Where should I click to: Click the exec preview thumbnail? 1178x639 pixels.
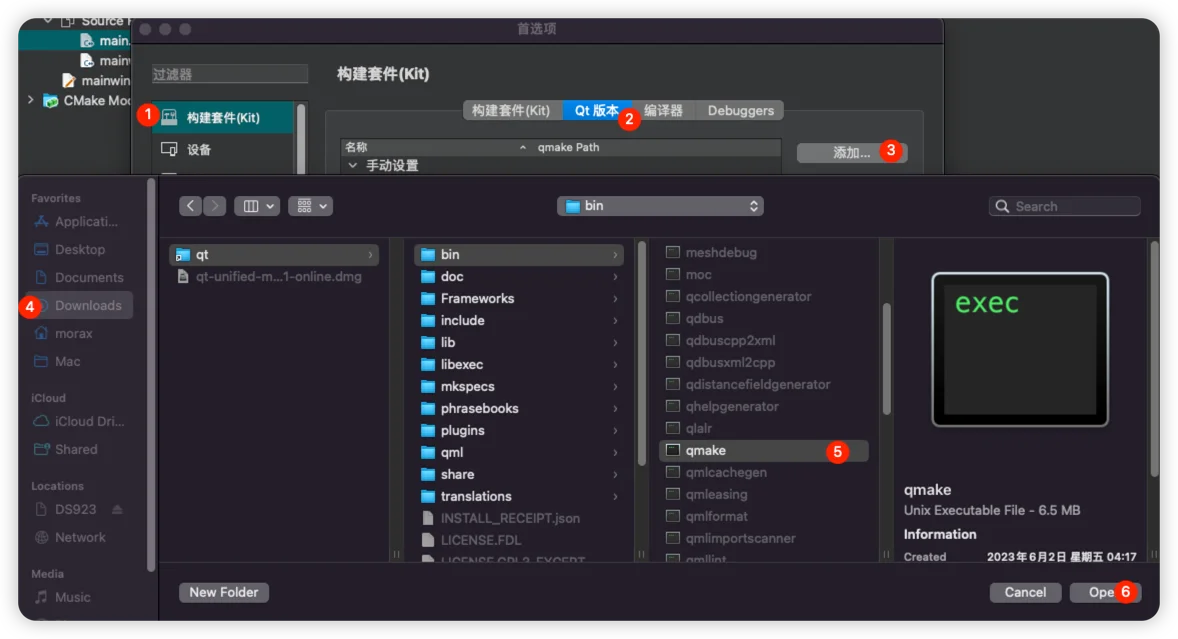[x=1019, y=350]
